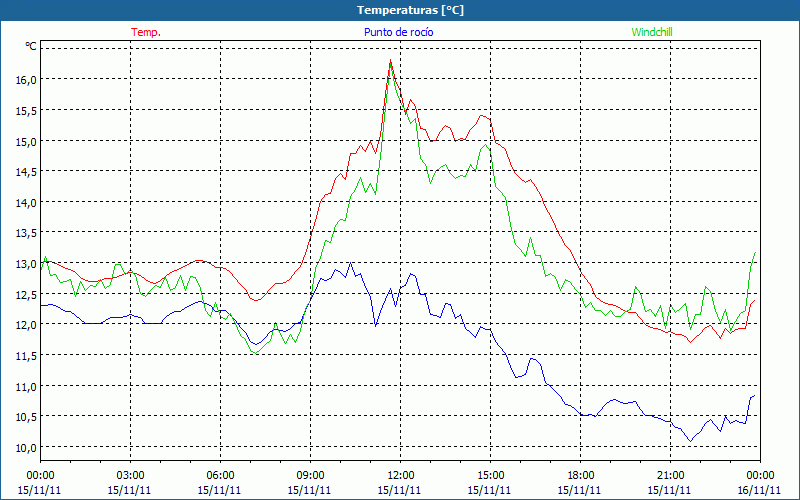Click the 15,0 value on the y-axis
Viewport: 800px width, 500px height.
point(26,141)
